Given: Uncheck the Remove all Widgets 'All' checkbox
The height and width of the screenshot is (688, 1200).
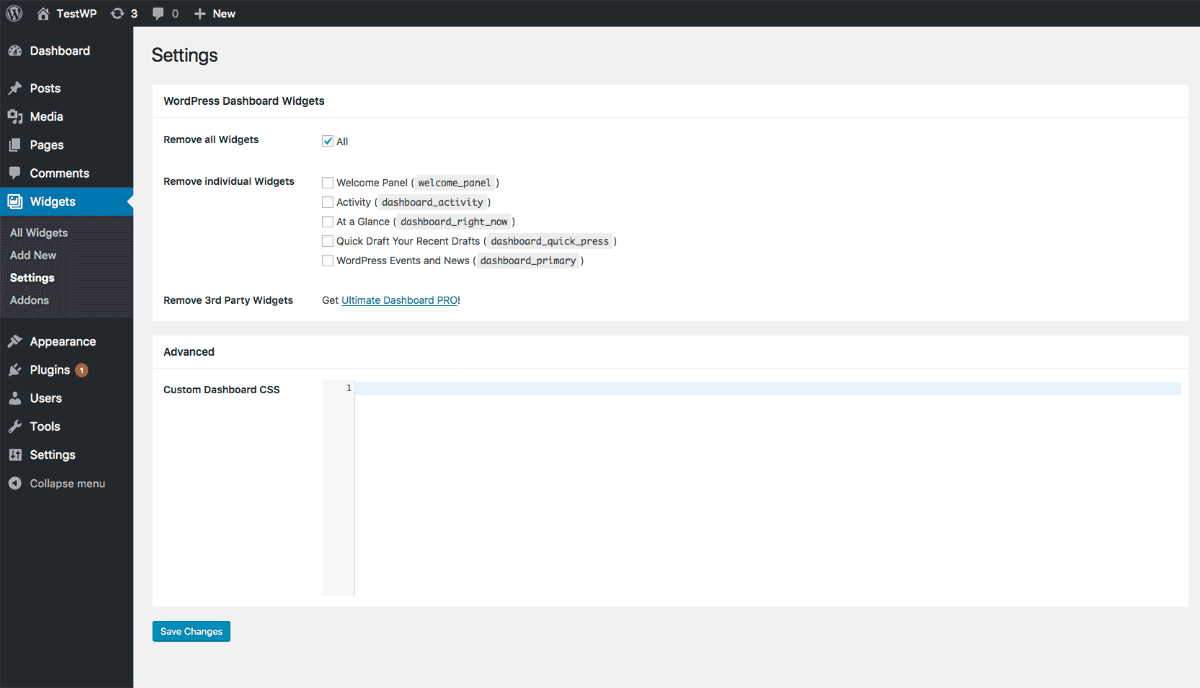Looking at the screenshot, I should 328,141.
